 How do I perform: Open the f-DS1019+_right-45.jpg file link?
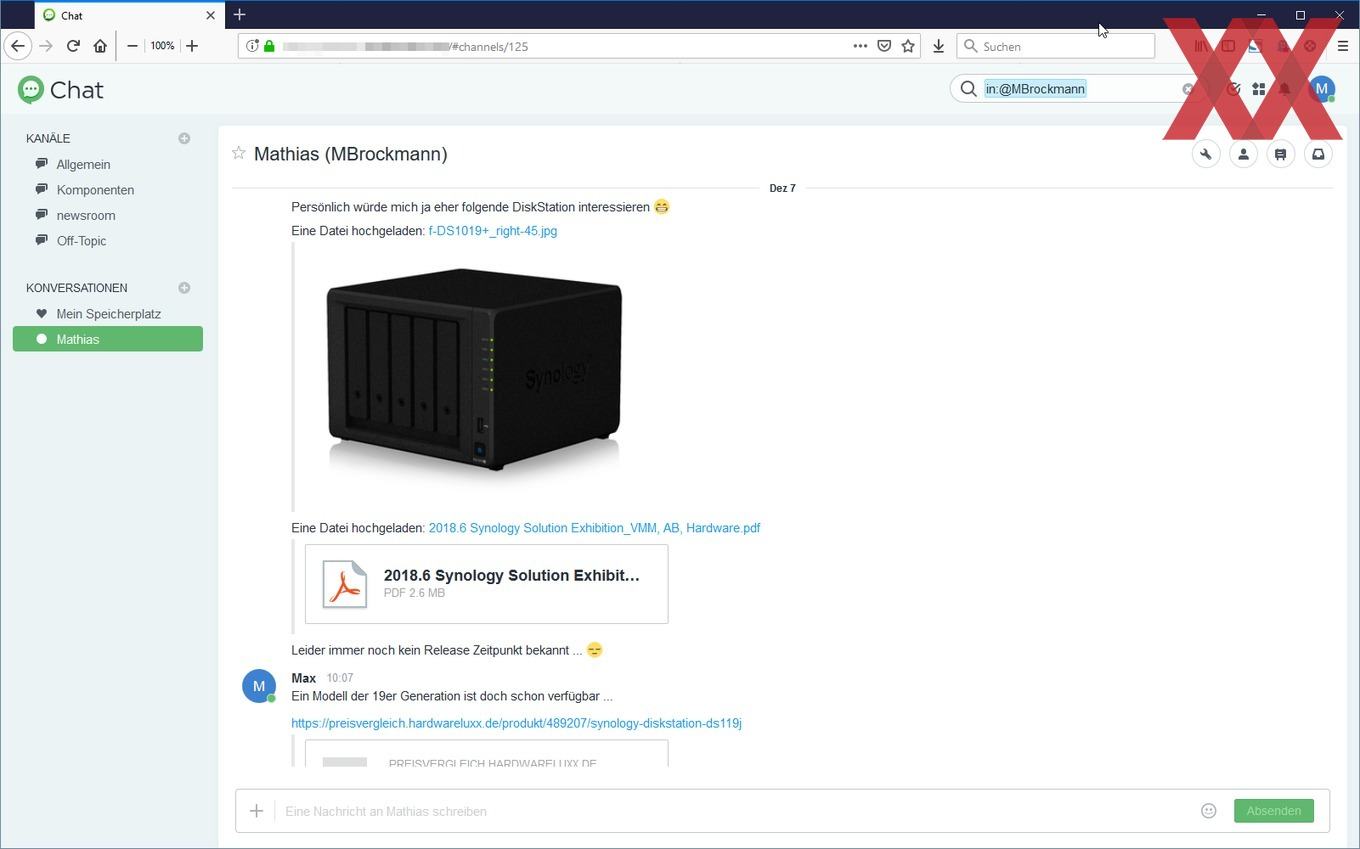(493, 231)
